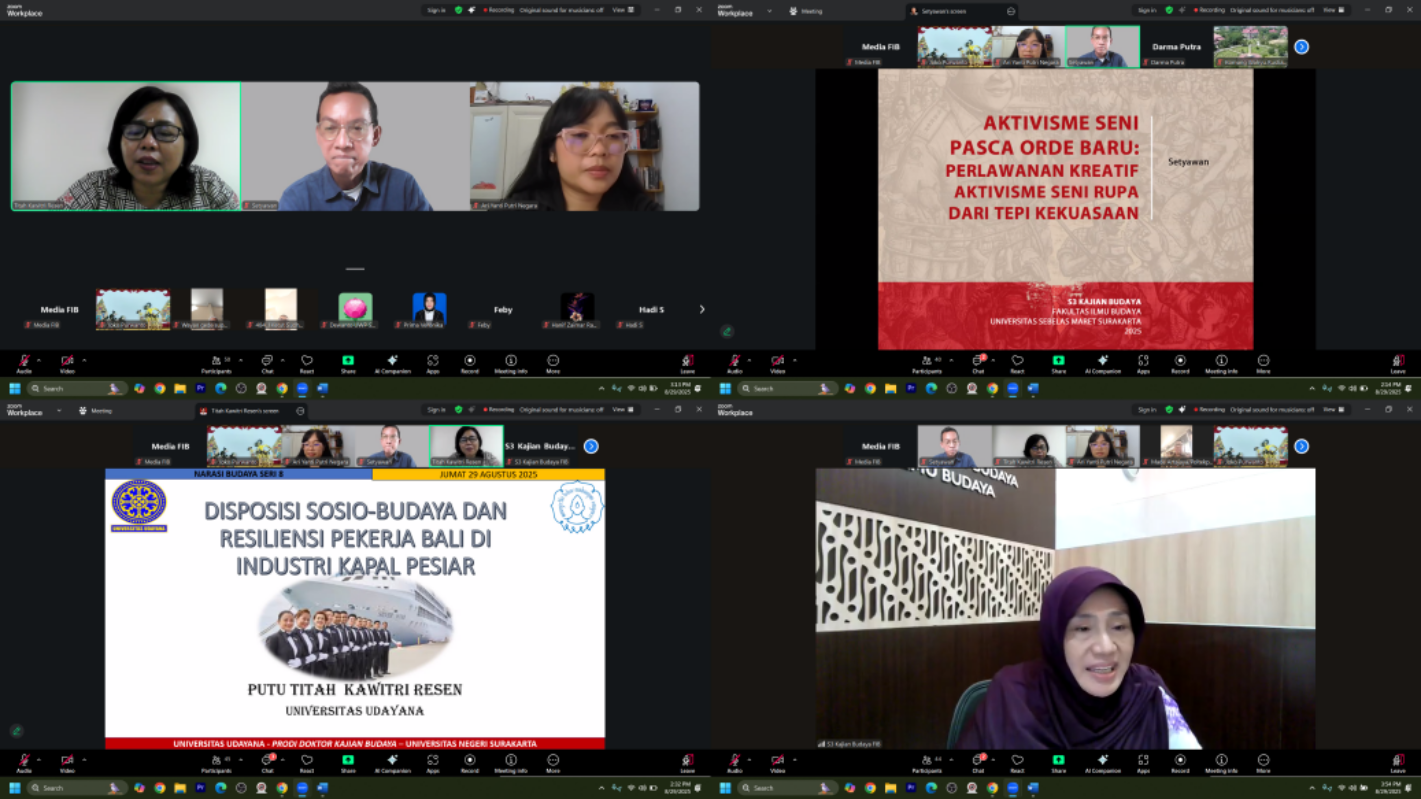Click Share in Tisah Kawitri Resen's share window

tap(348, 764)
